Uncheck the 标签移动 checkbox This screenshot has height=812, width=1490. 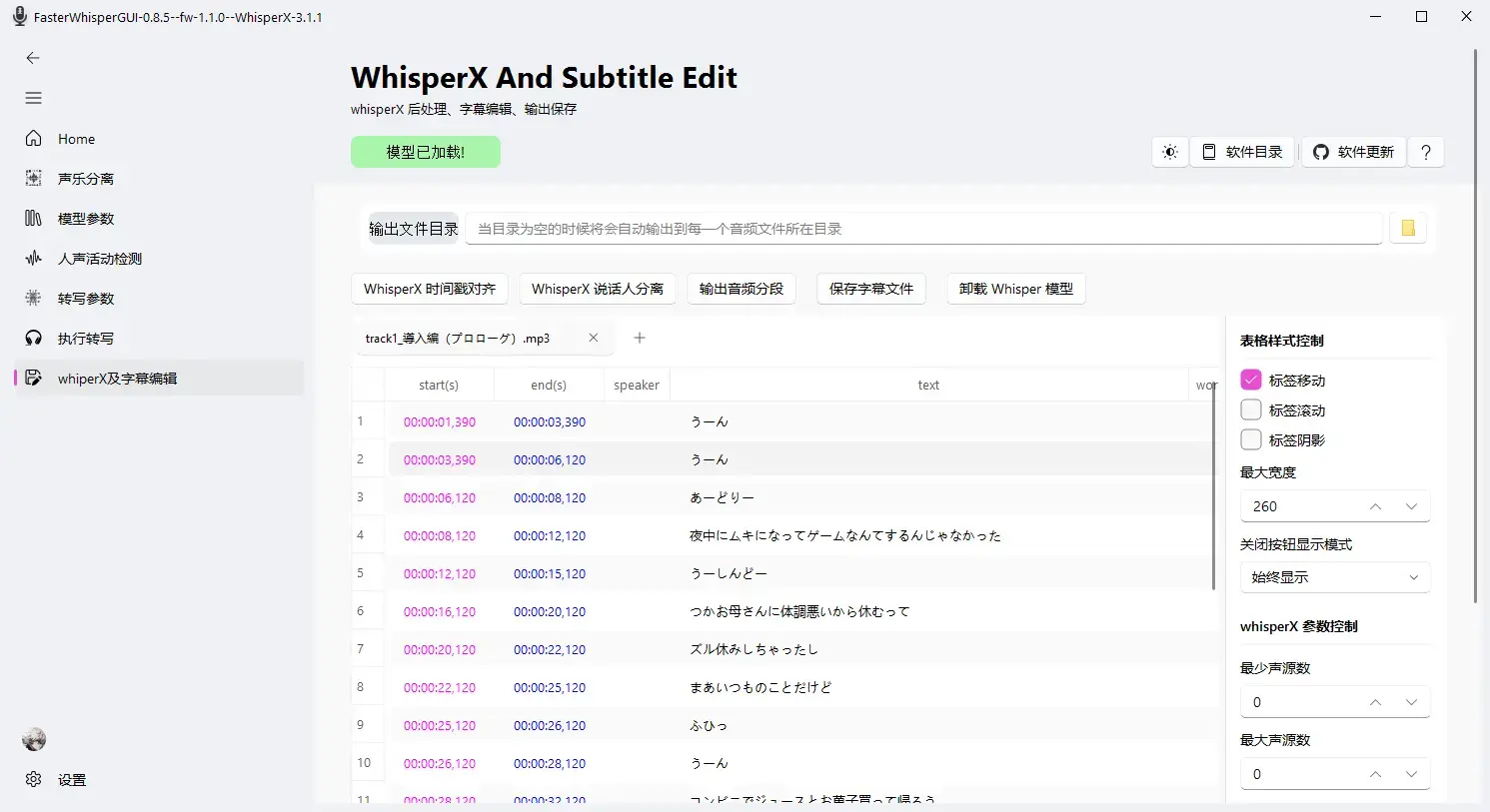coord(1251,381)
